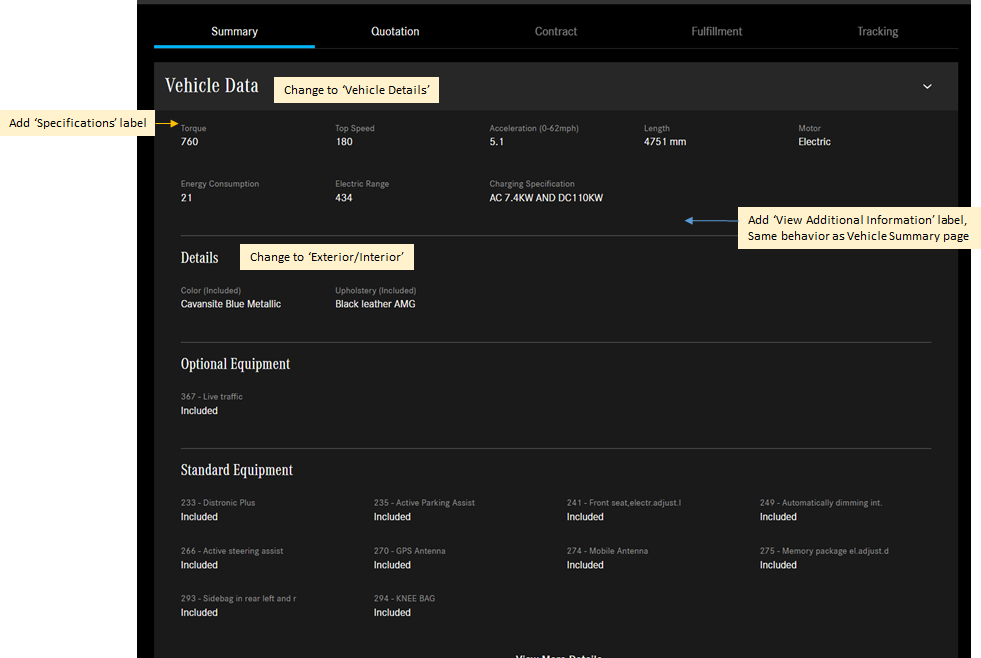Viewport: 981px width, 658px height.
Task: Click Included under 241 - Front seat item
Action: click(x=585, y=517)
